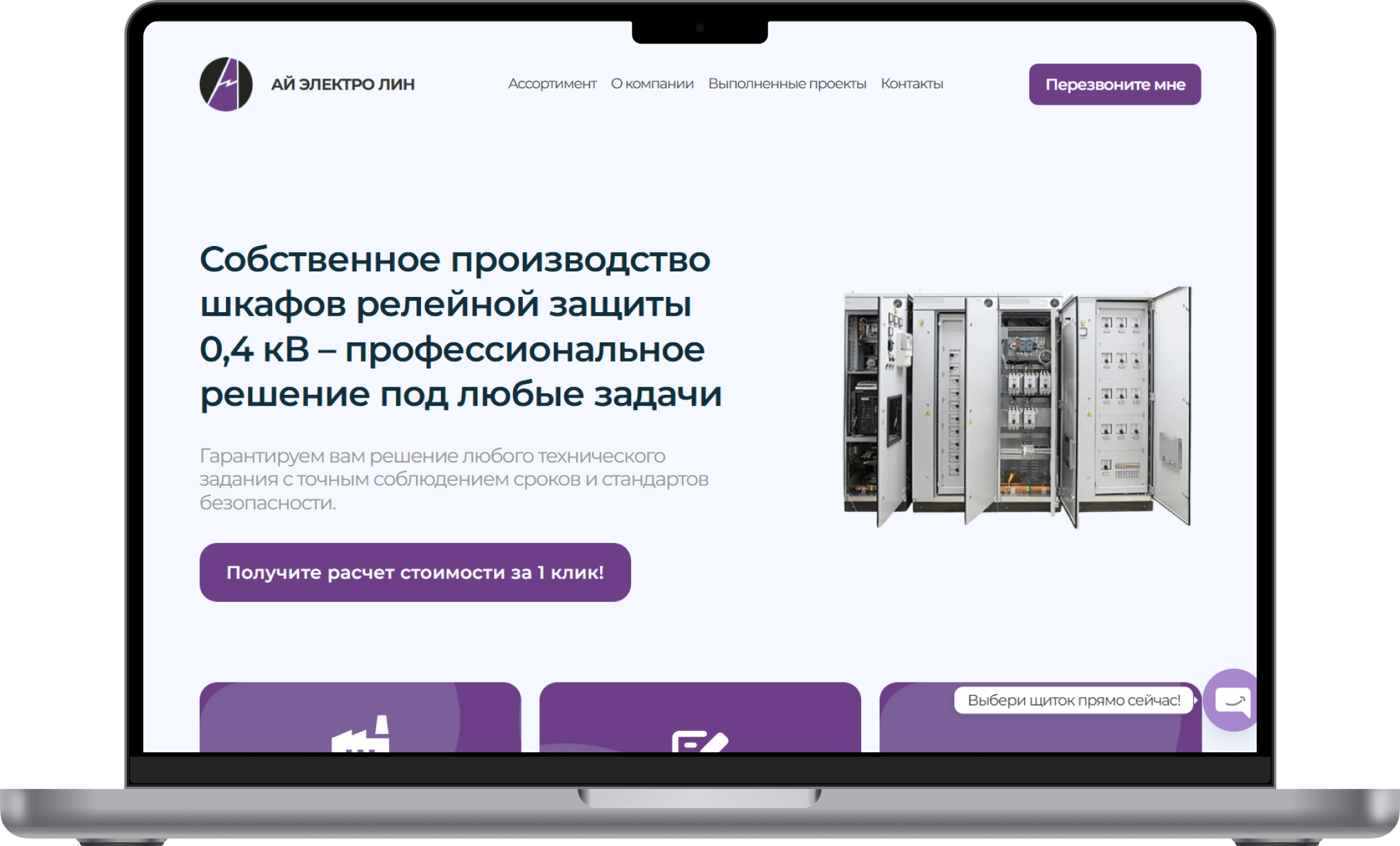Click Получите расчет стоимости за 1 клик!

click(x=415, y=572)
